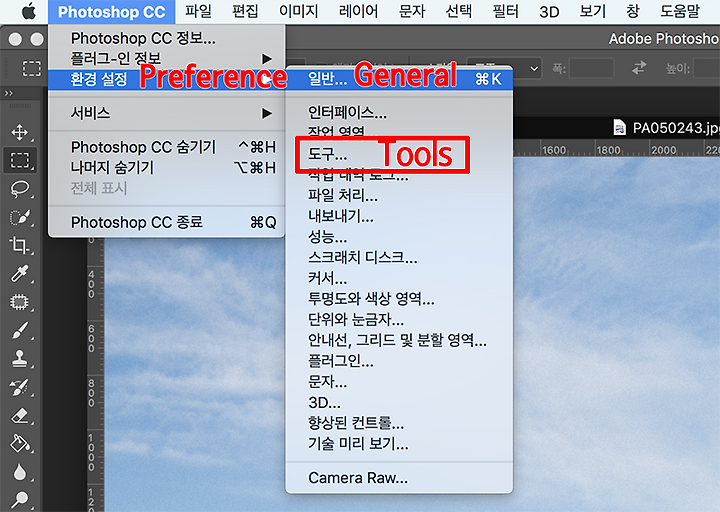Screen dimensions: 720x512
Task: Click the PA050243.jpg document tab
Action: 667,127
